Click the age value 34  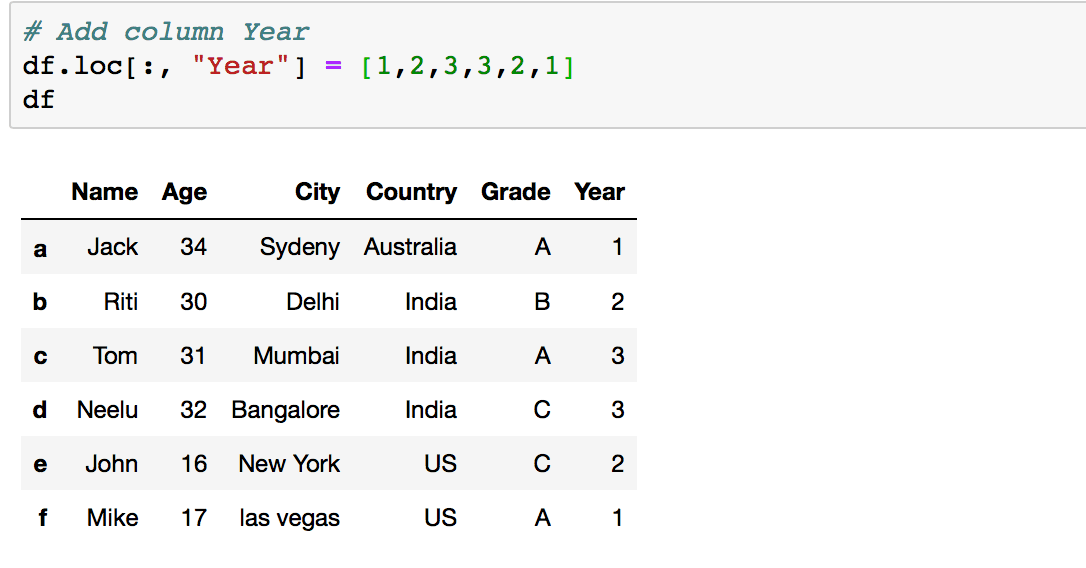193,247
